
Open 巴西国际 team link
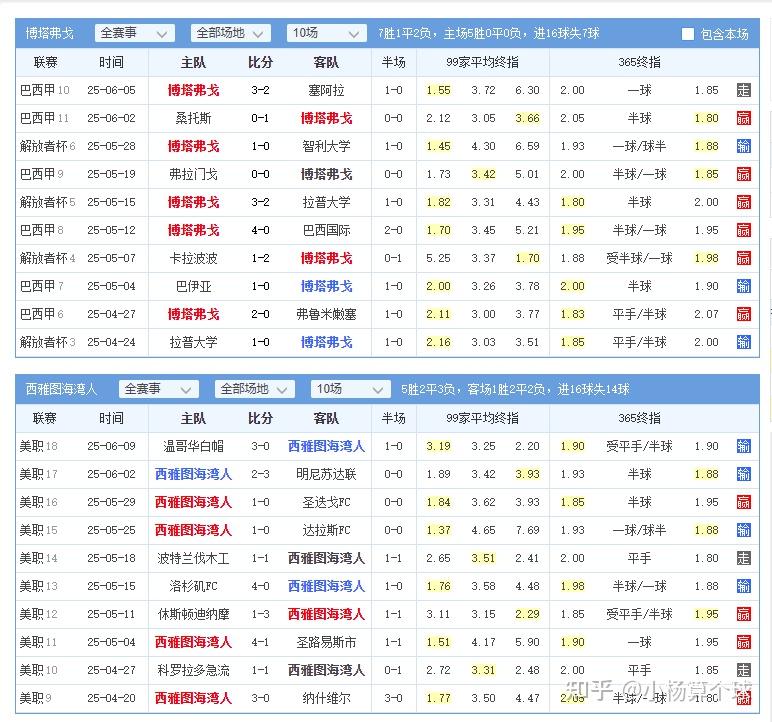click(326, 230)
